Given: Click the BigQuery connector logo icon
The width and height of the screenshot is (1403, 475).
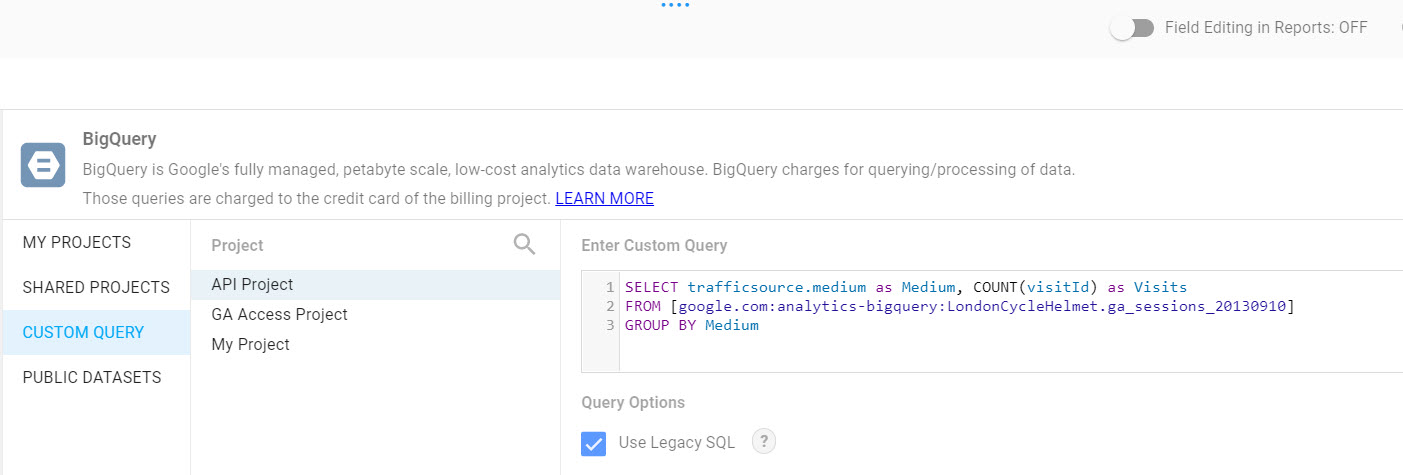Looking at the screenshot, I should [43, 165].
